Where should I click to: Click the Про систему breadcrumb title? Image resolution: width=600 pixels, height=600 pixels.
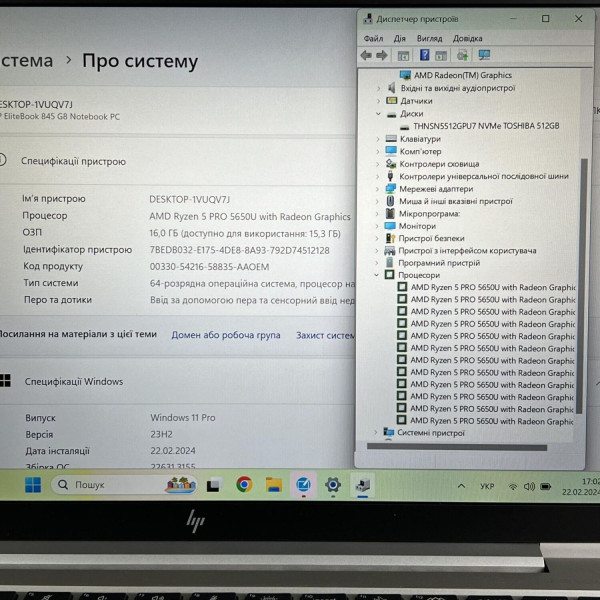click(x=140, y=61)
